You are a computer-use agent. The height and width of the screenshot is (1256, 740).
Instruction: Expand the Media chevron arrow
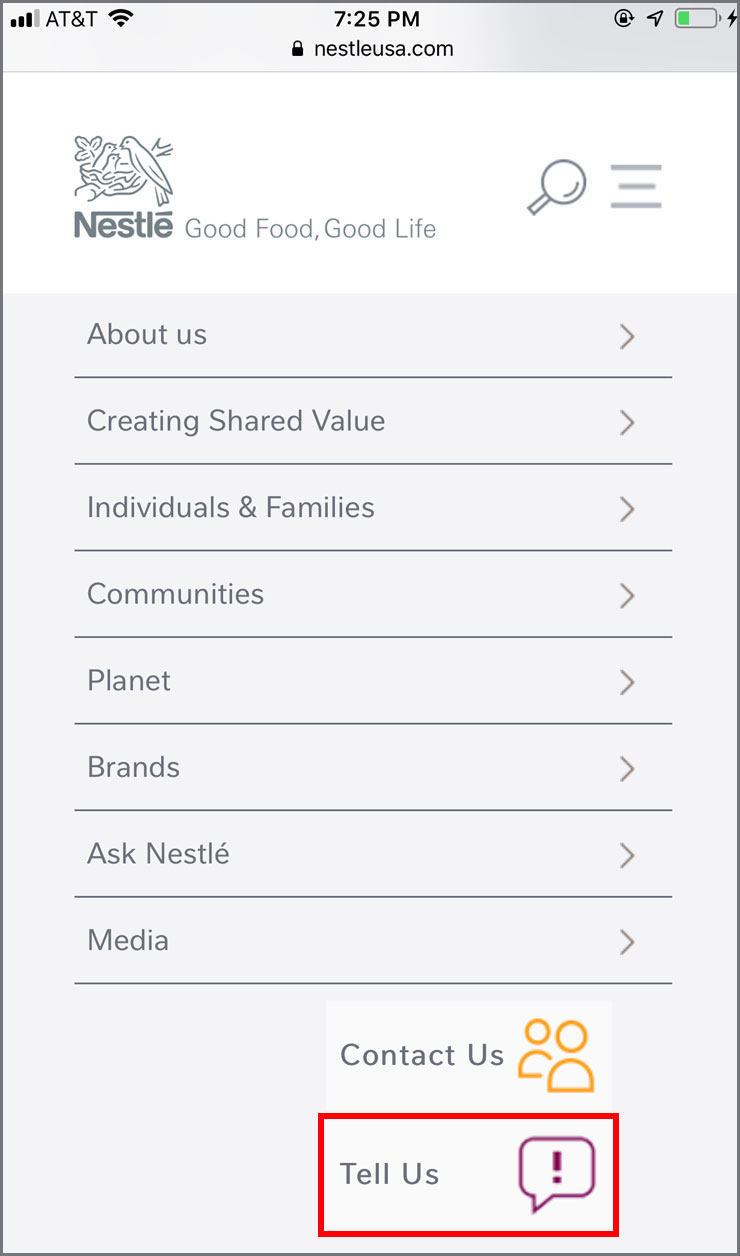(627, 942)
